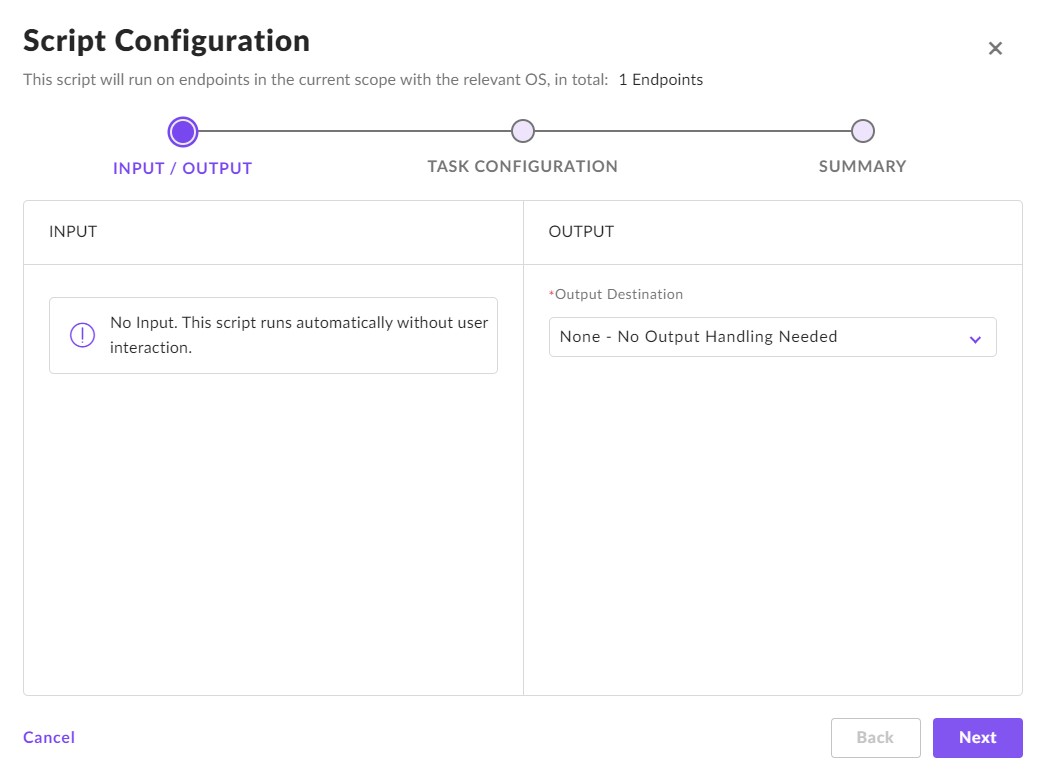
Task: Click the Output Destination field label
Action: (618, 294)
